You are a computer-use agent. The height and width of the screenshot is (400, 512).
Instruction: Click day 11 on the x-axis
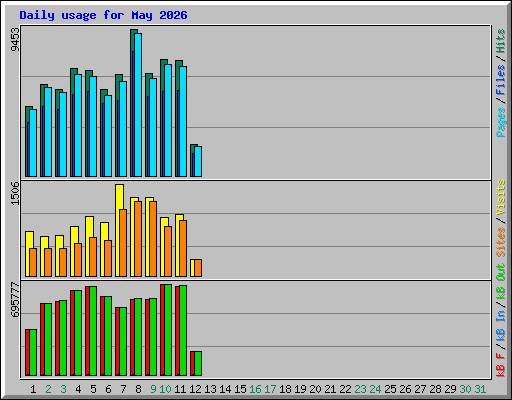180,389
